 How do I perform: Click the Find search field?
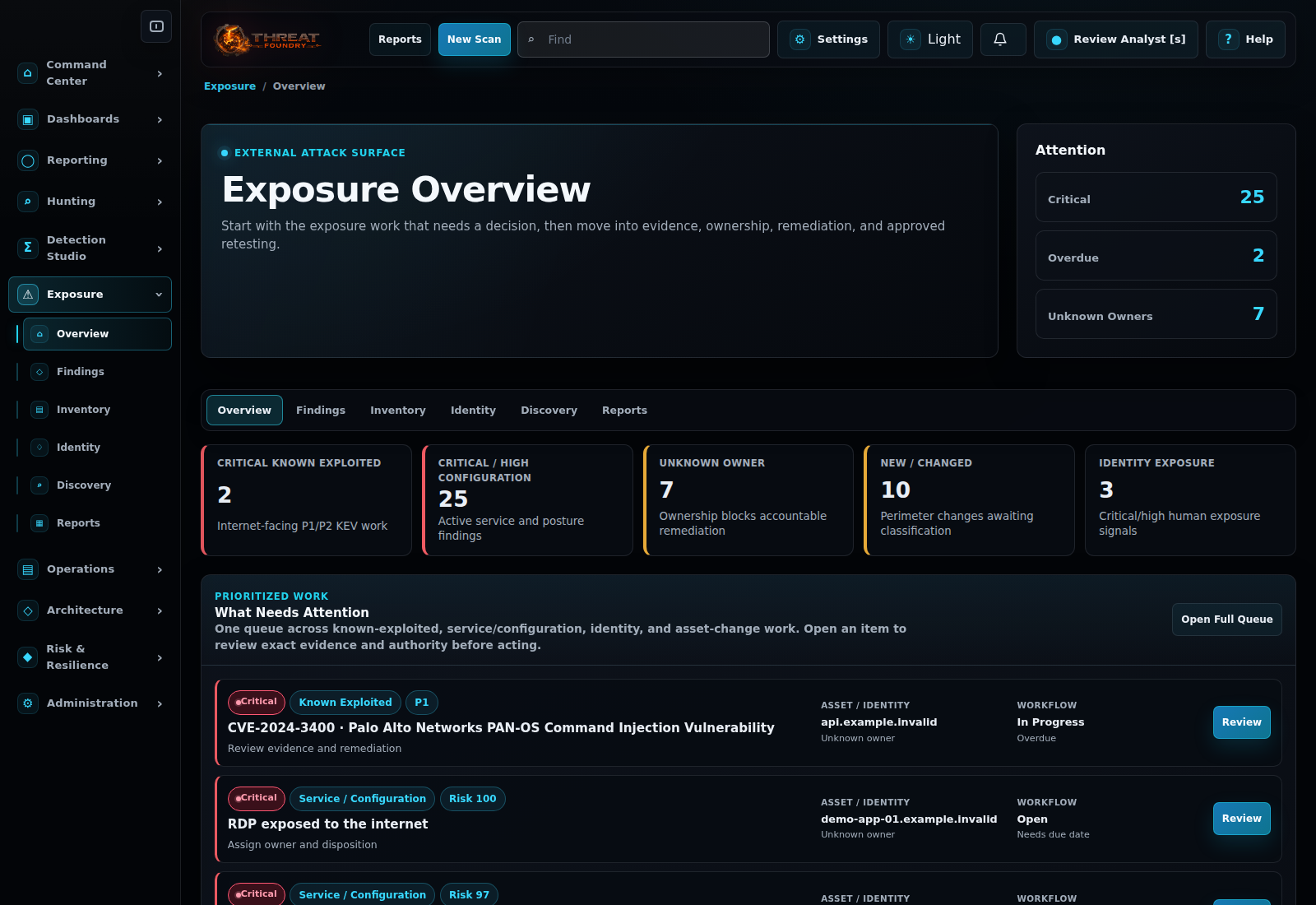coord(643,39)
